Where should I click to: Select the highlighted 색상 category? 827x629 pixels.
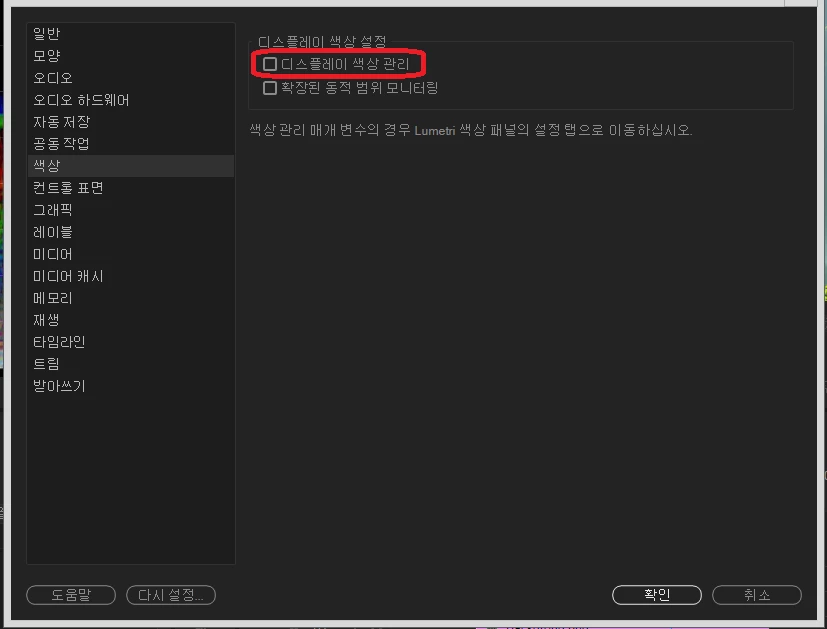(x=131, y=166)
